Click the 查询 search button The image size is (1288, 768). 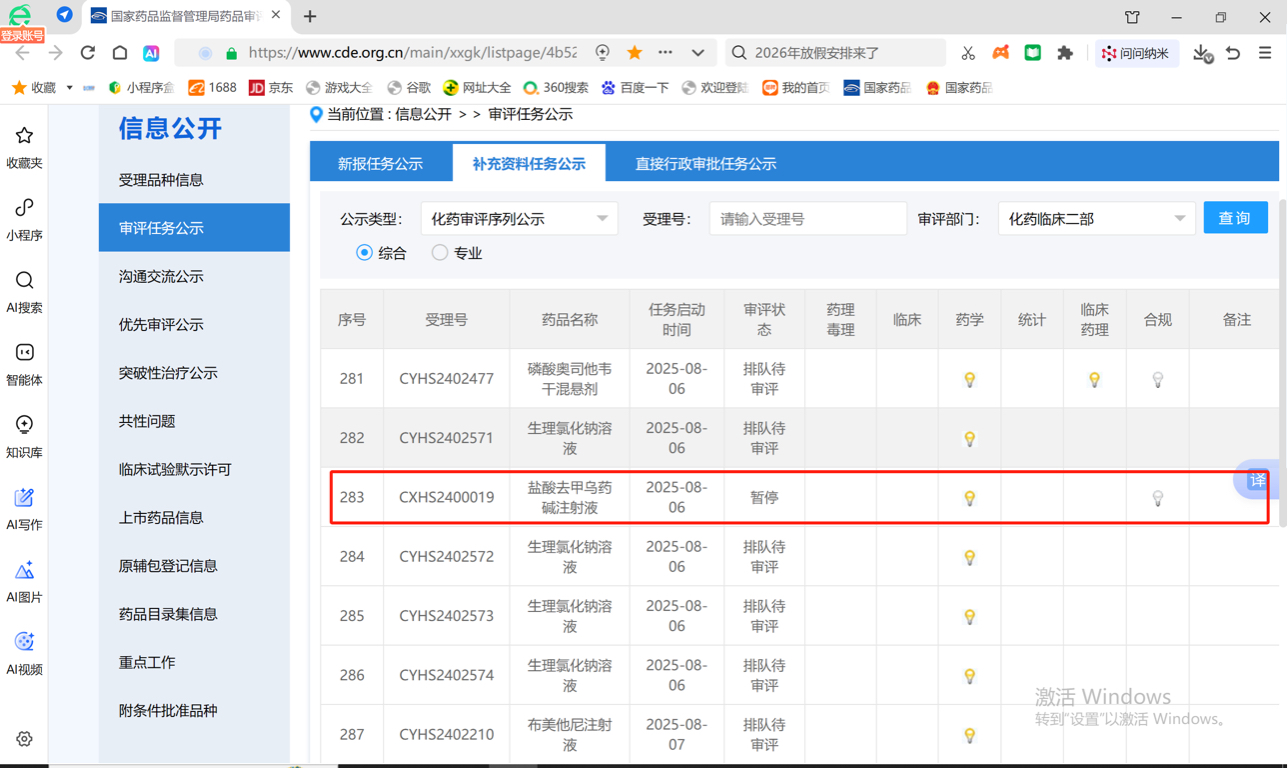pyautogui.click(x=1235, y=218)
